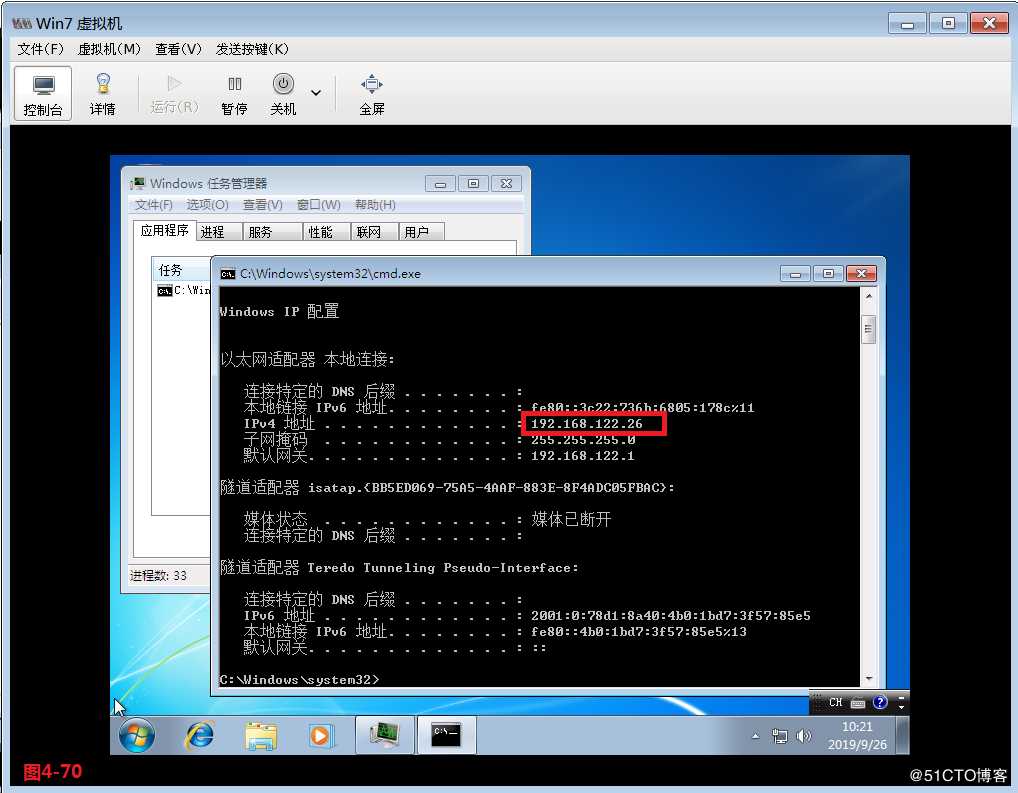Switch VM viewer to 全屏 fullscreen
The image size is (1018, 793).
[371, 94]
